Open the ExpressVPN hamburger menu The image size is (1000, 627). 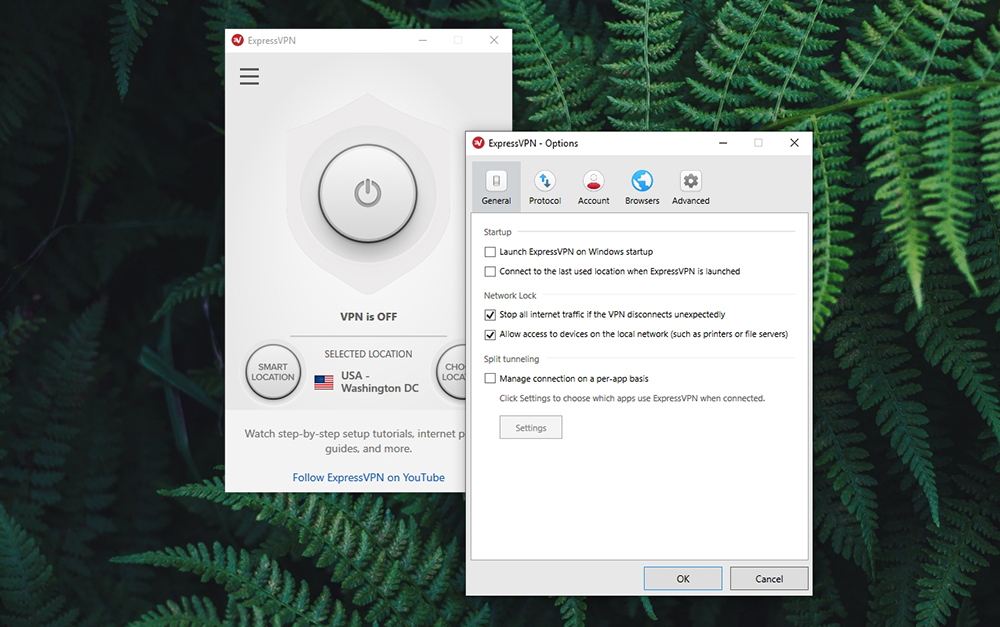(249, 77)
